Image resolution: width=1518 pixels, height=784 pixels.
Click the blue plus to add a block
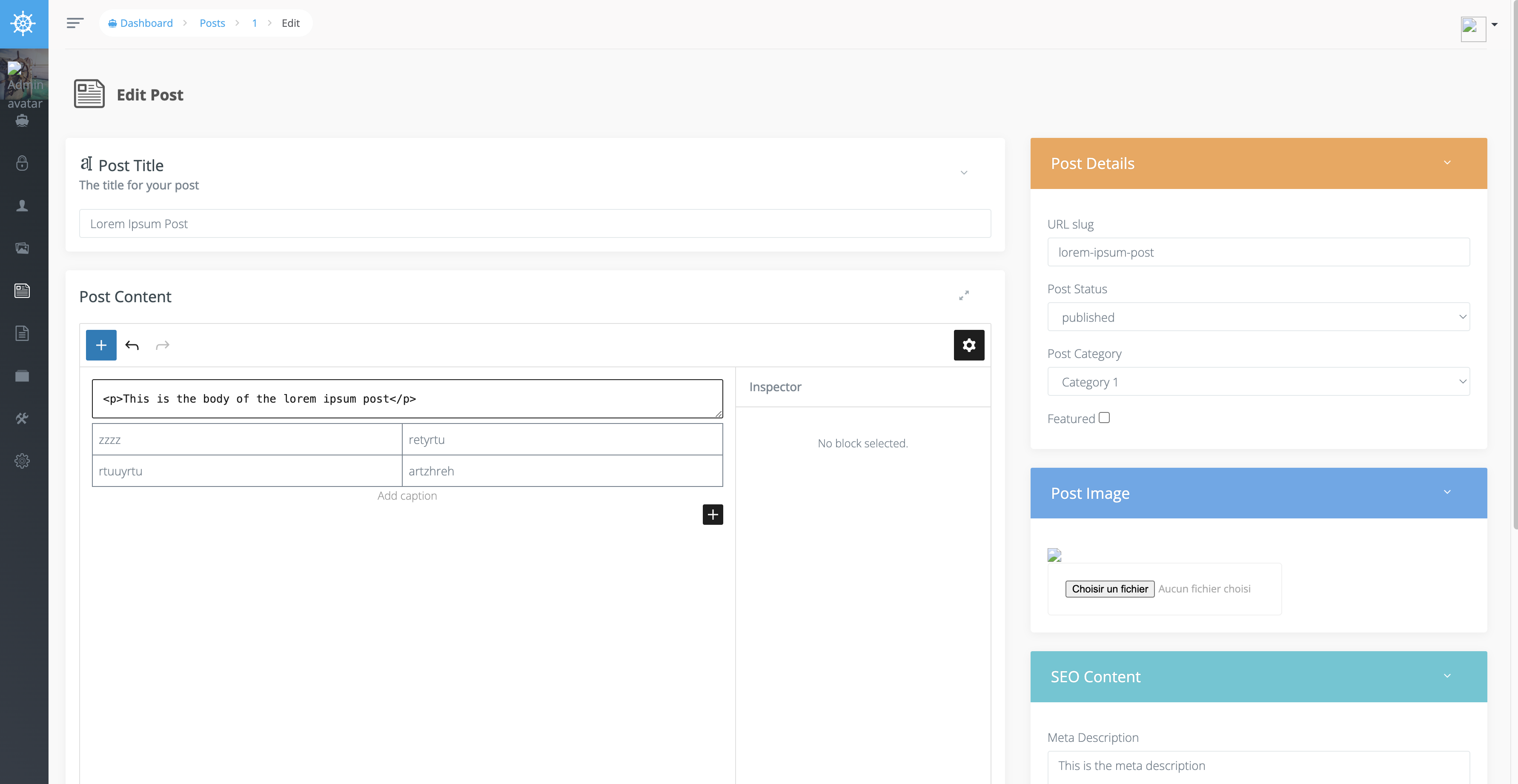(x=101, y=345)
